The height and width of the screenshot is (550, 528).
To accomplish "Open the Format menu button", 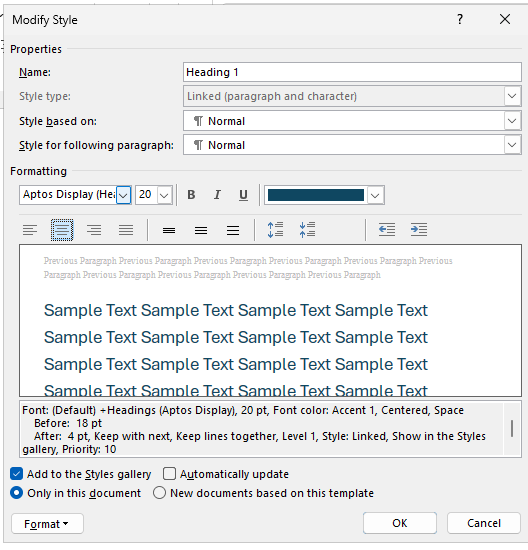I will (47, 524).
